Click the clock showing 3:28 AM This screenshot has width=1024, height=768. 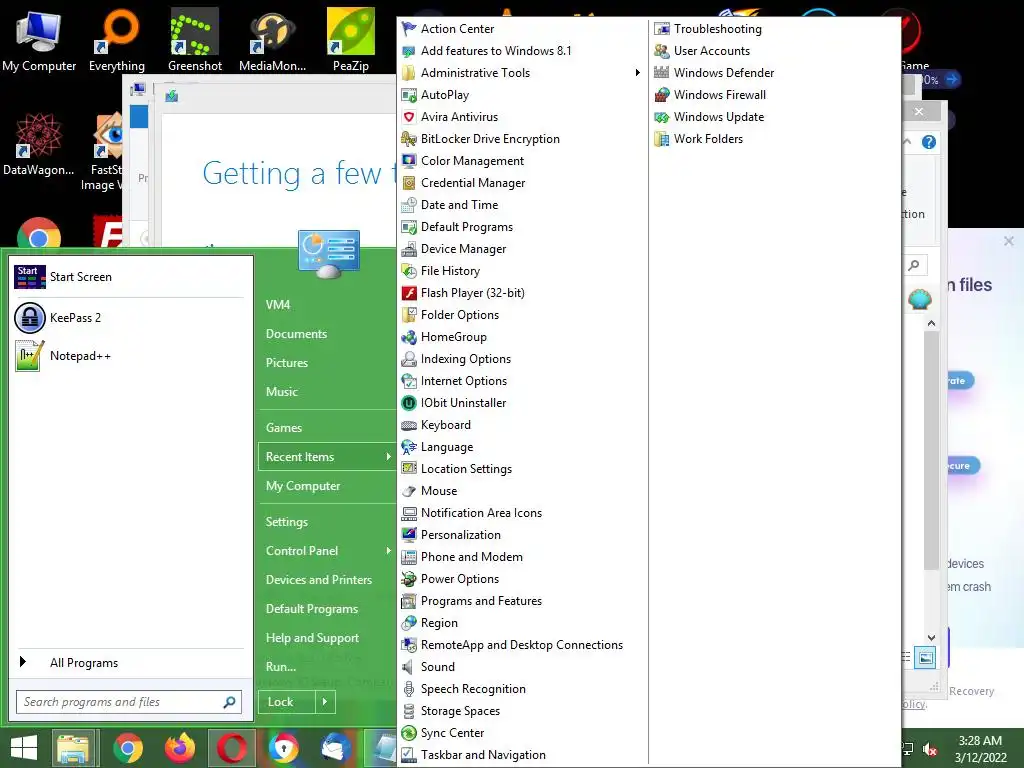pyautogui.click(x=980, y=741)
